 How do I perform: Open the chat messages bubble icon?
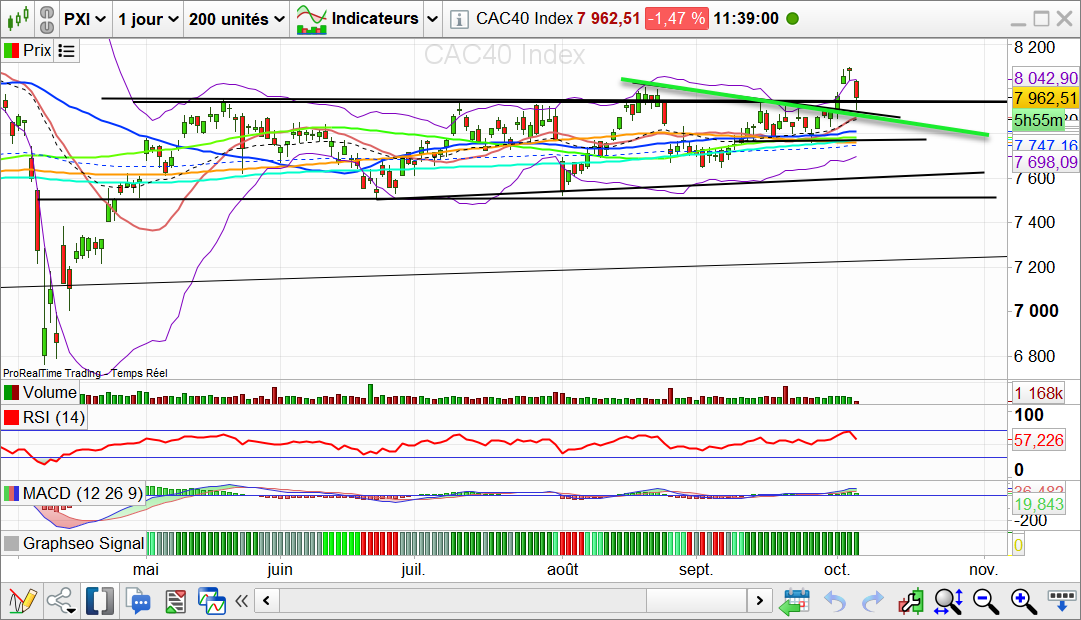click(138, 601)
